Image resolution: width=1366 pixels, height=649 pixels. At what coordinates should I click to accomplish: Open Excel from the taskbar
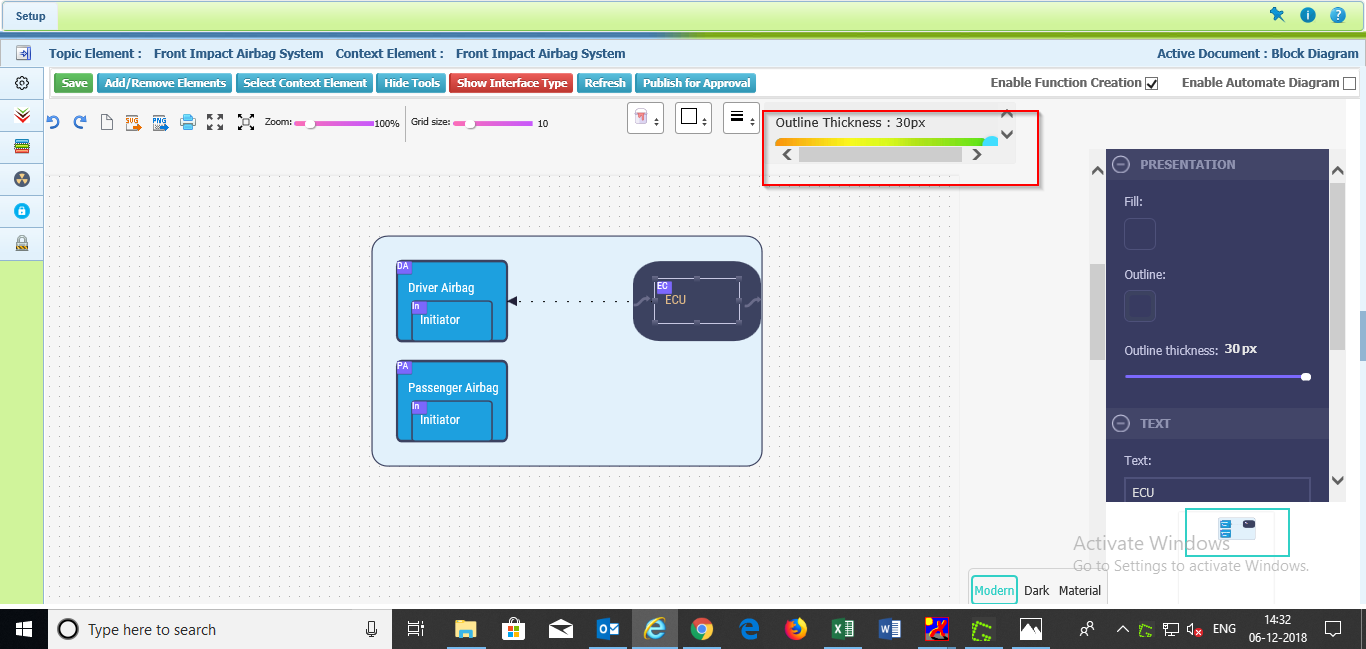click(x=843, y=629)
